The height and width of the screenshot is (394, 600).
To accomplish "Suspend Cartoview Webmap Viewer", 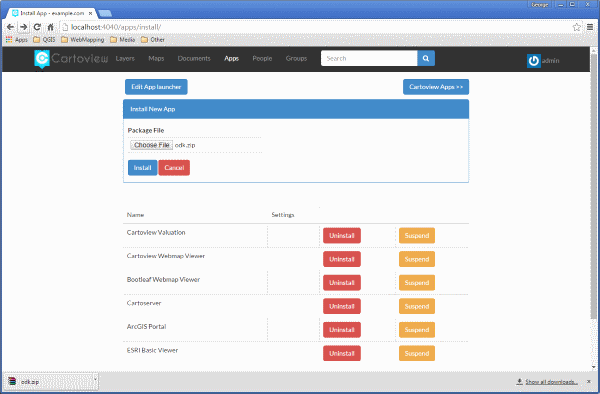I will coord(417,259).
